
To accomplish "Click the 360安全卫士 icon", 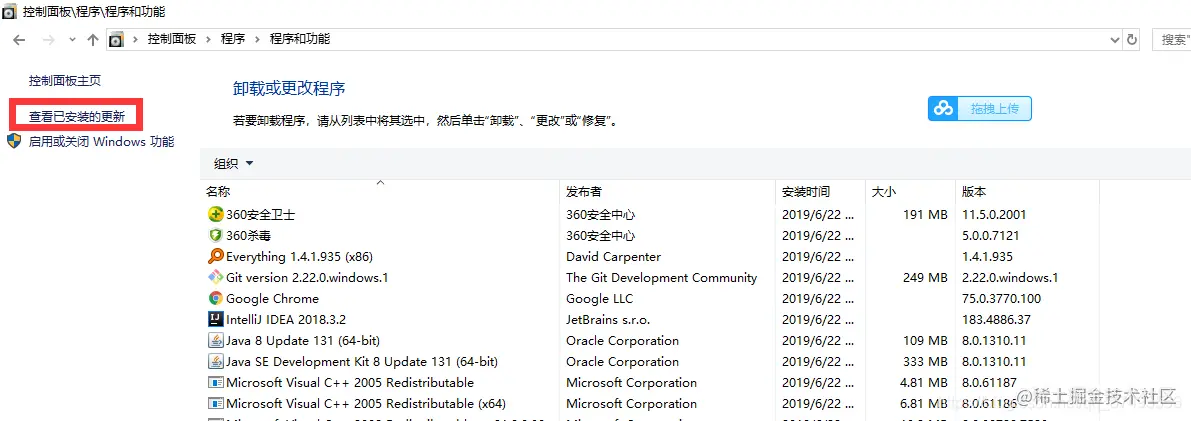I will coord(215,215).
